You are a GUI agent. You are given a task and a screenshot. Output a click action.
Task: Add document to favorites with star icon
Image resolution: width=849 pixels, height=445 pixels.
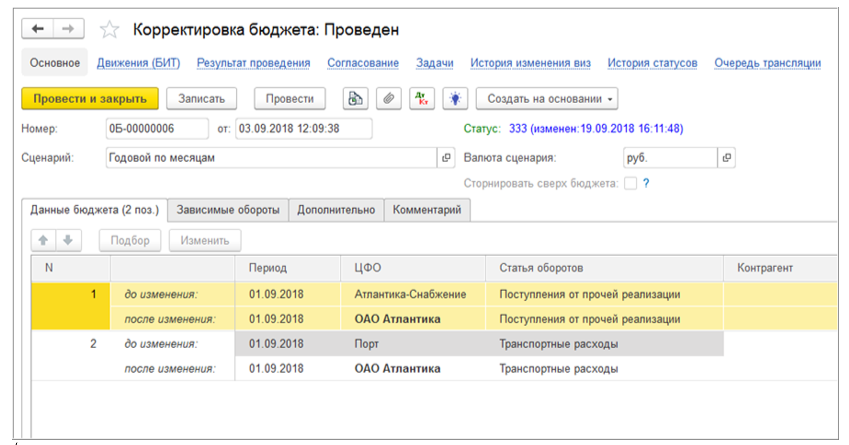click(x=108, y=30)
